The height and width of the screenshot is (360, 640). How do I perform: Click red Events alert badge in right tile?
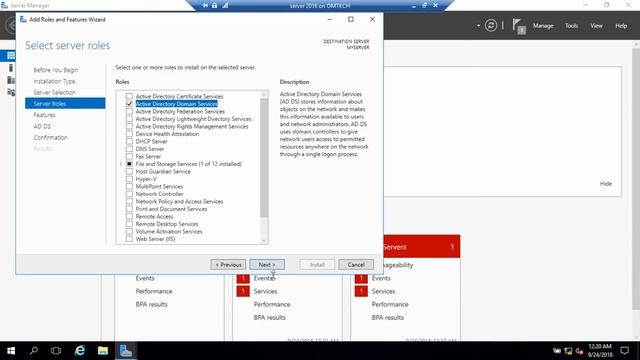tap(361, 278)
